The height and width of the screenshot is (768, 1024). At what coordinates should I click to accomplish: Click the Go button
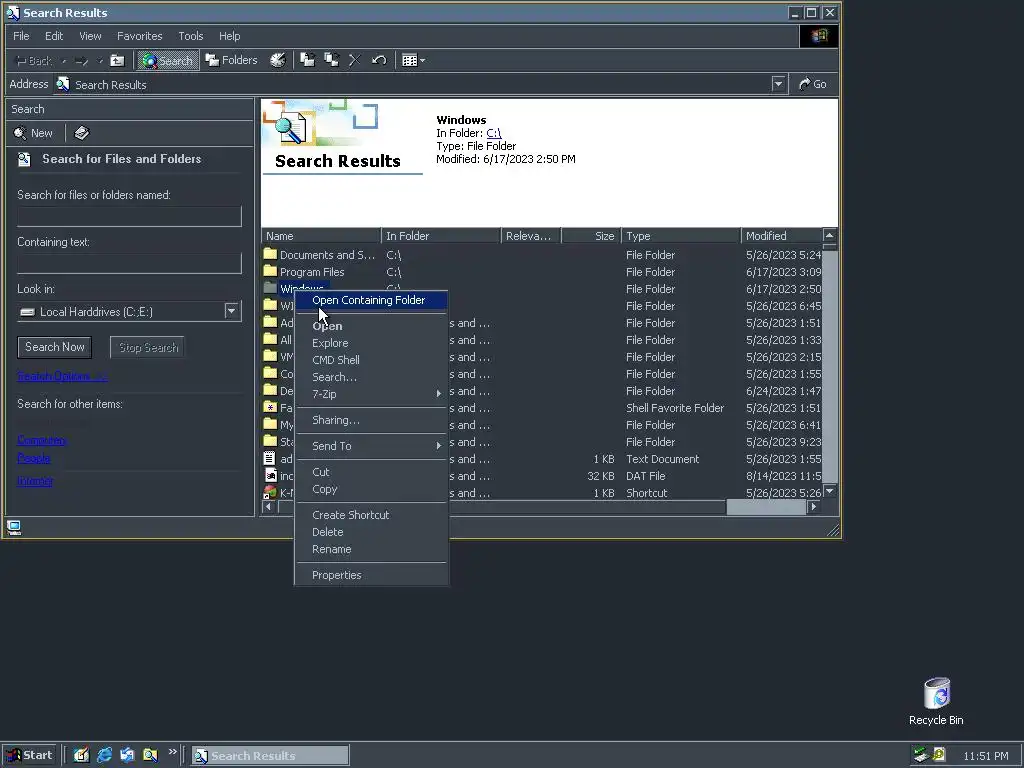coord(813,84)
